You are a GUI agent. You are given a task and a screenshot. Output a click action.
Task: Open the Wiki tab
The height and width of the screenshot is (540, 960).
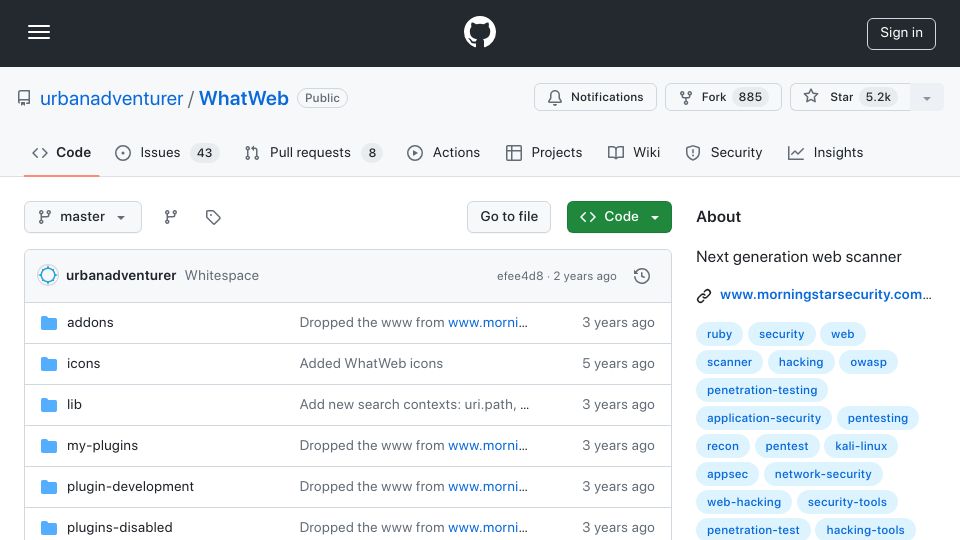coord(634,152)
